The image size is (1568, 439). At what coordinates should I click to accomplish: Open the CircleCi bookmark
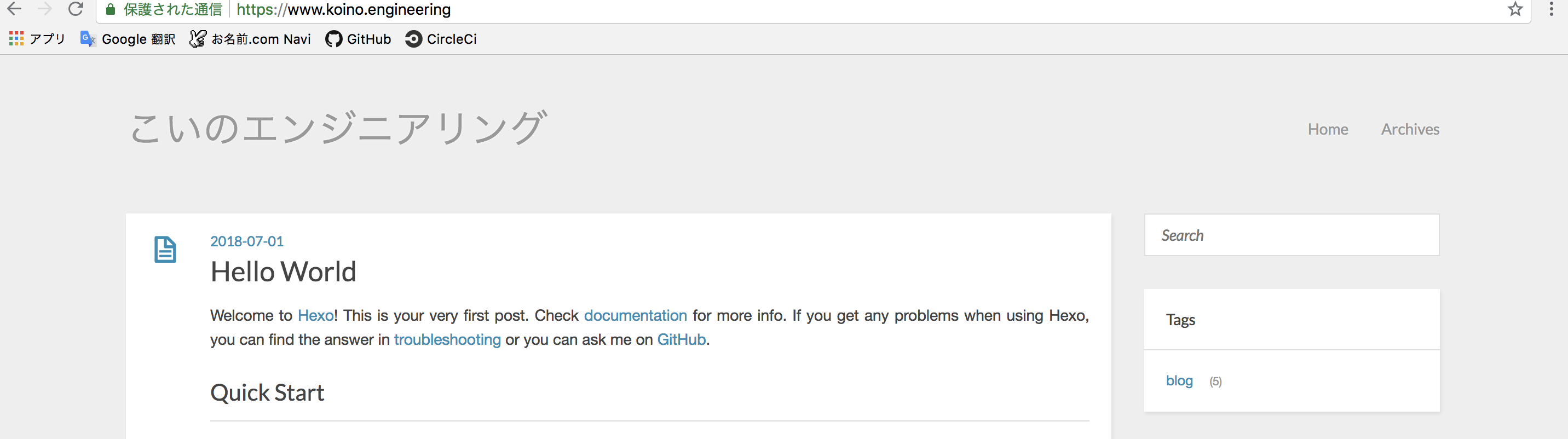pos(441,39)
